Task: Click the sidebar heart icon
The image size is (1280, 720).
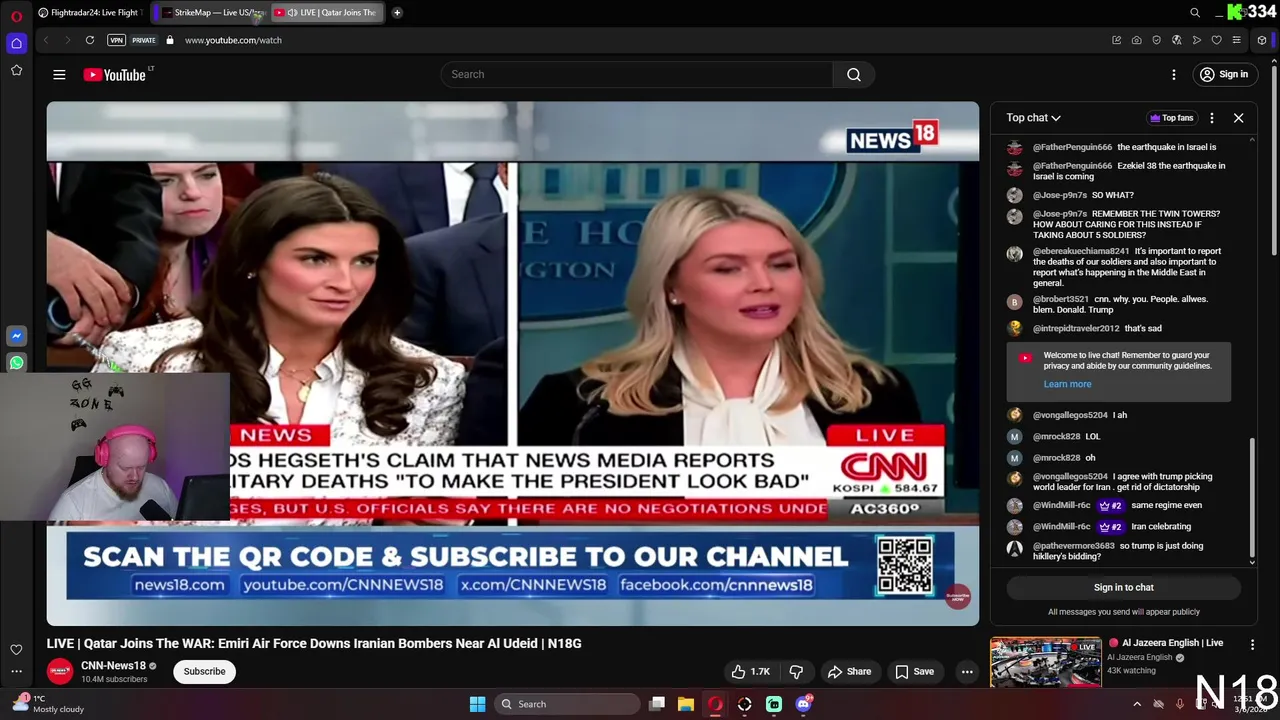Action: point(16,650)
